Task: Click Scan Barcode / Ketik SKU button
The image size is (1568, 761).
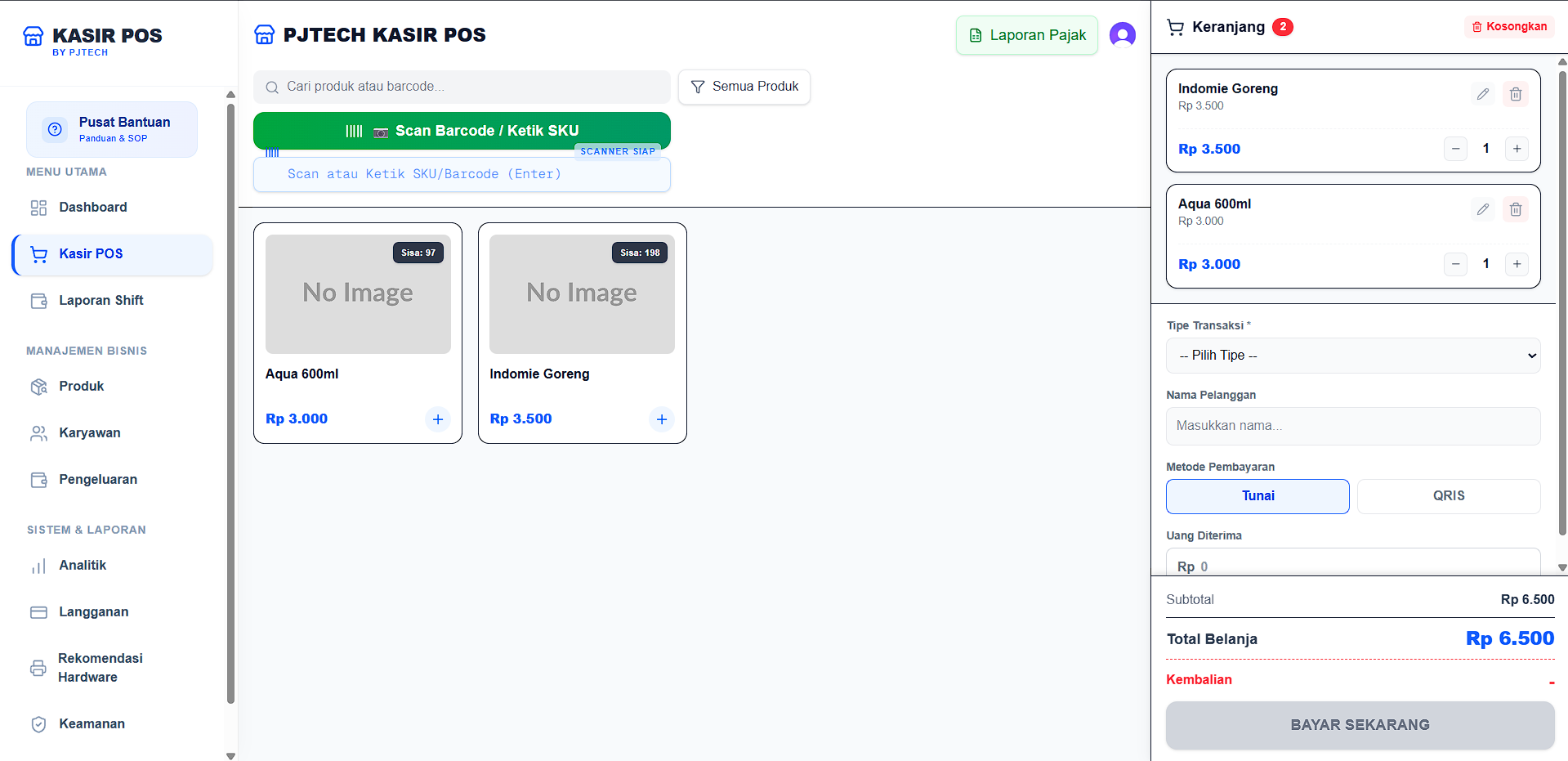Action: tap(462, 131)
